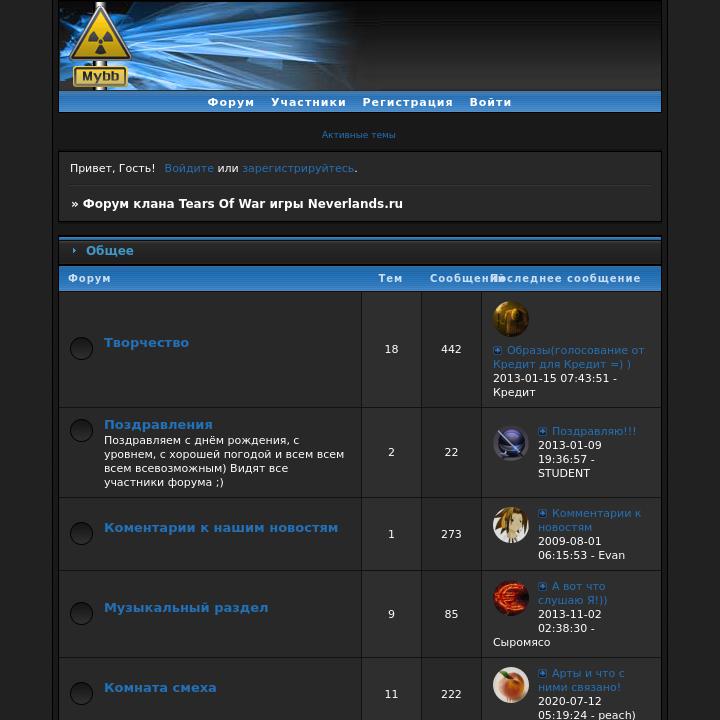The image size is (720, 720).
Task: Open the Творчество forum
Action: [x=146, y=343]
